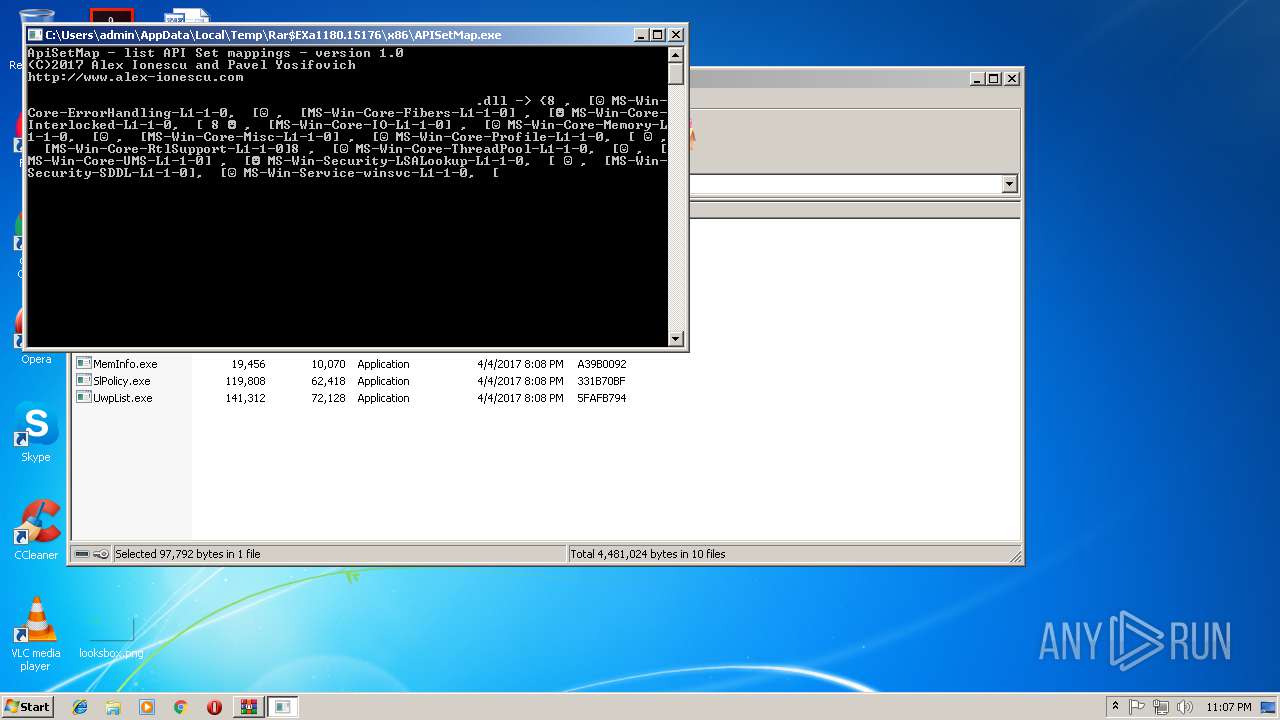The height and width of the screenshot is (720, 1280).
Task: Open the VLC media player shortcut
Action: click(x=36, y=634)
